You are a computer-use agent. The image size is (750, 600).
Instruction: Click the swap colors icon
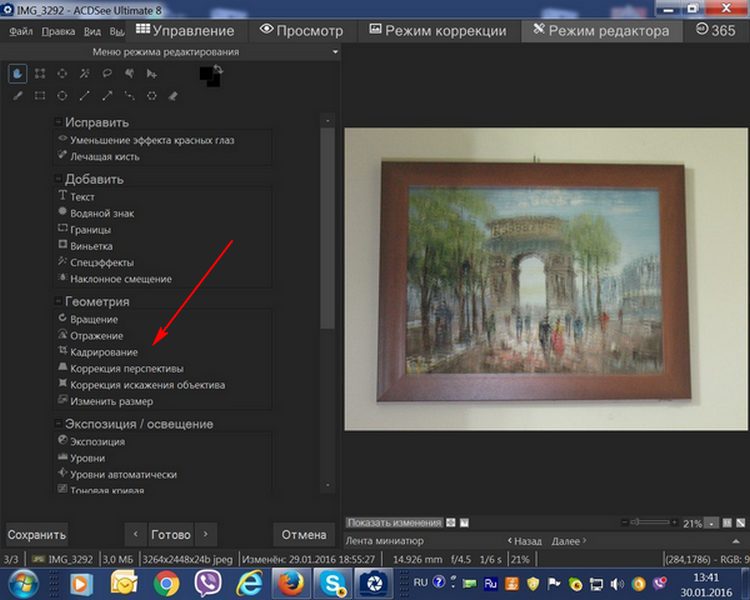pos(218,69)
